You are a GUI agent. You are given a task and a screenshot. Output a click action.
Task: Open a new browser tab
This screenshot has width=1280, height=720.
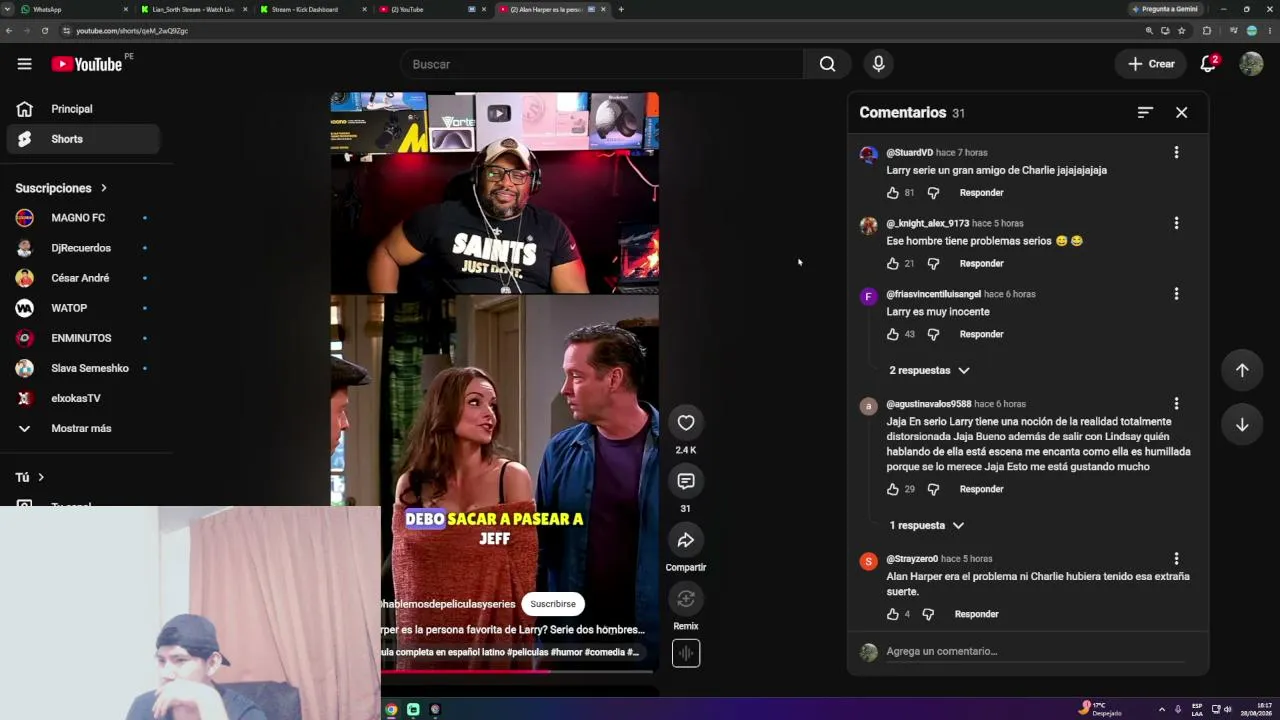[x=621, y=9]
